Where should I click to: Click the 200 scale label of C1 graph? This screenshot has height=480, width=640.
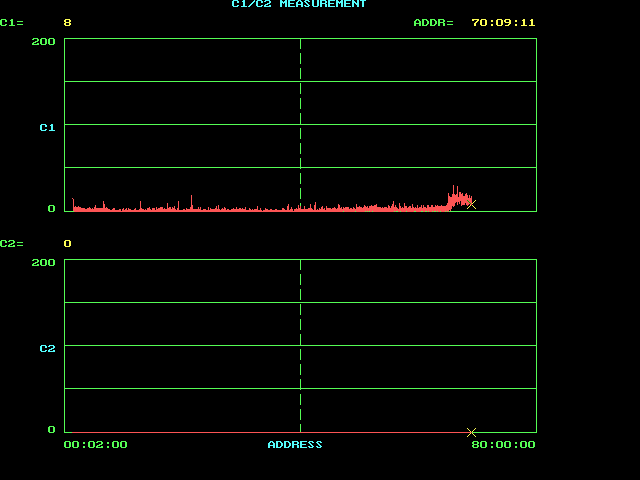point(44,42)
